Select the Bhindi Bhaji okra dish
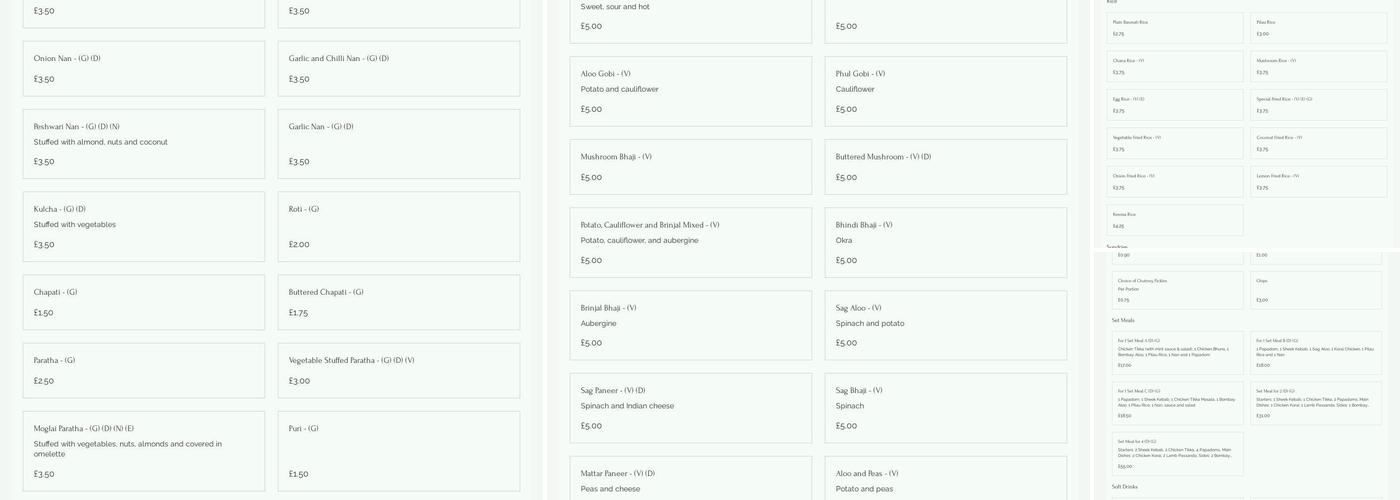This screenshot has height=500, width=1400. click(x=945, y=242)
